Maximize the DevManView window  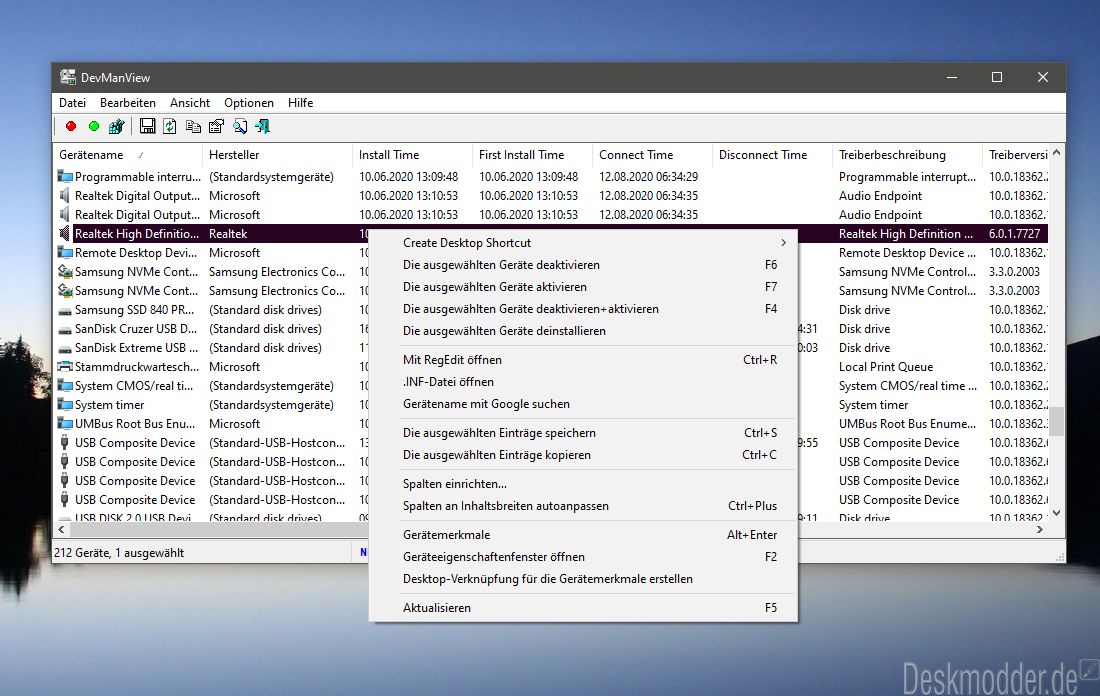(997, 77)
